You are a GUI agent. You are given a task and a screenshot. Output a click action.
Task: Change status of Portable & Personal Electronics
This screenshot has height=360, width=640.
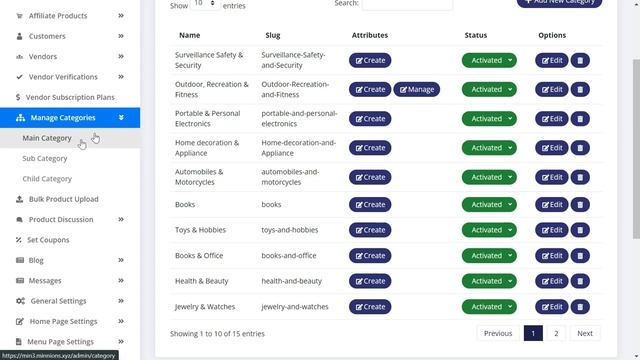(489, 119)
